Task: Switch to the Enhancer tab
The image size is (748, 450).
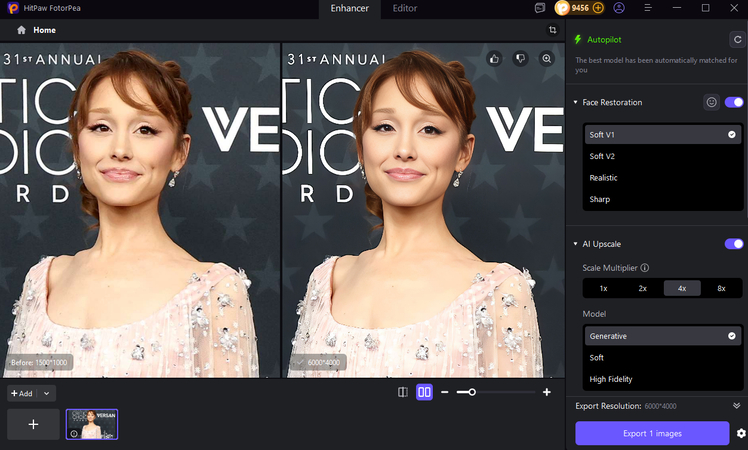Action: click(350, 9)
